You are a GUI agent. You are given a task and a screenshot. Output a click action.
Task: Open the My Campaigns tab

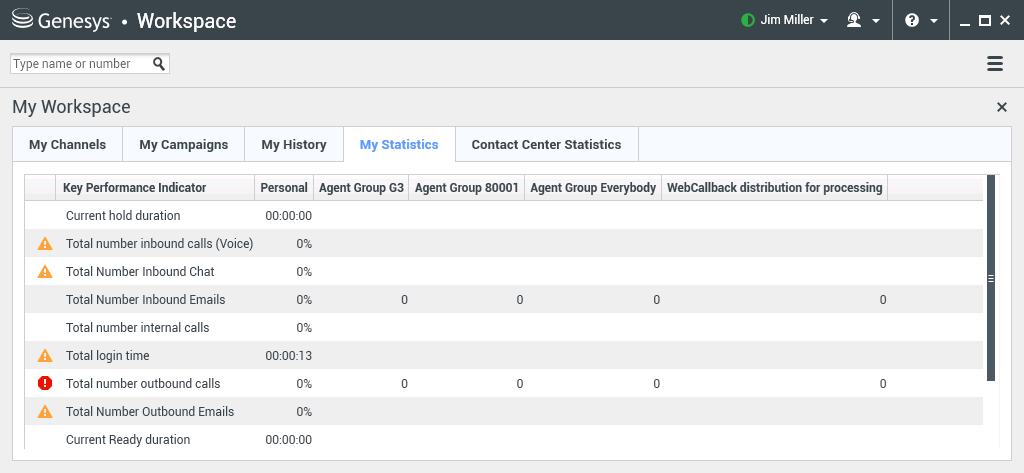coord(183,145)
